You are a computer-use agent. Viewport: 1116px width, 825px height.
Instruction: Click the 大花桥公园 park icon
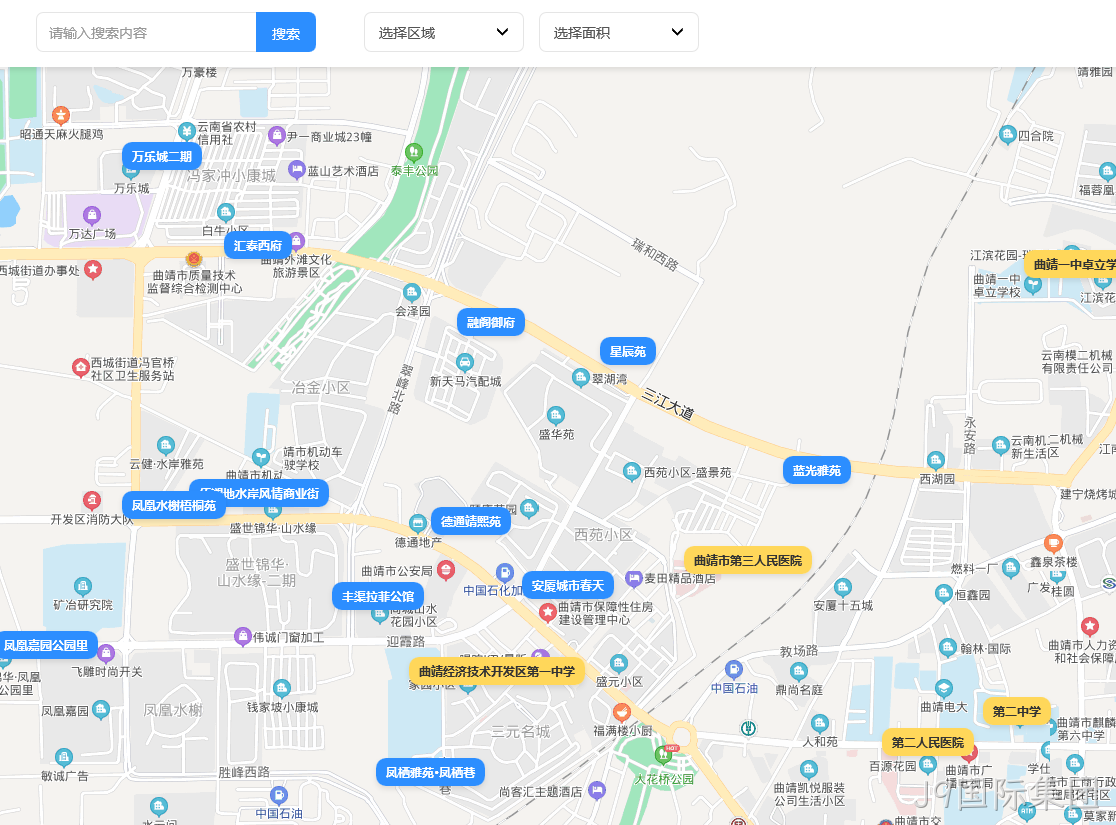coord(663,755)
